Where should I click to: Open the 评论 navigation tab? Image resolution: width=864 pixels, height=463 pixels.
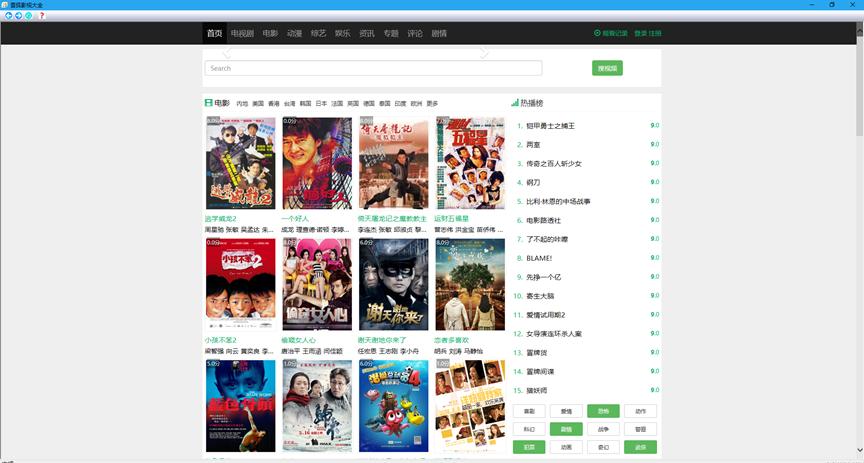415,33
